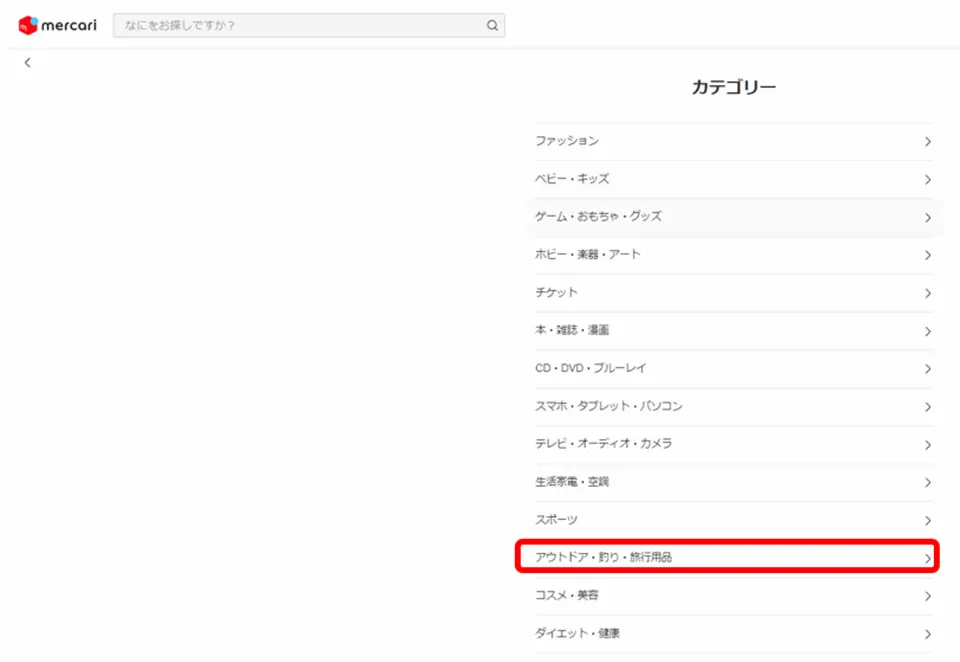Viewport: 960px width, 662px height.
Task: Click chevron next to スマホ・タブレット・パソコン
Action: point(927,408)
